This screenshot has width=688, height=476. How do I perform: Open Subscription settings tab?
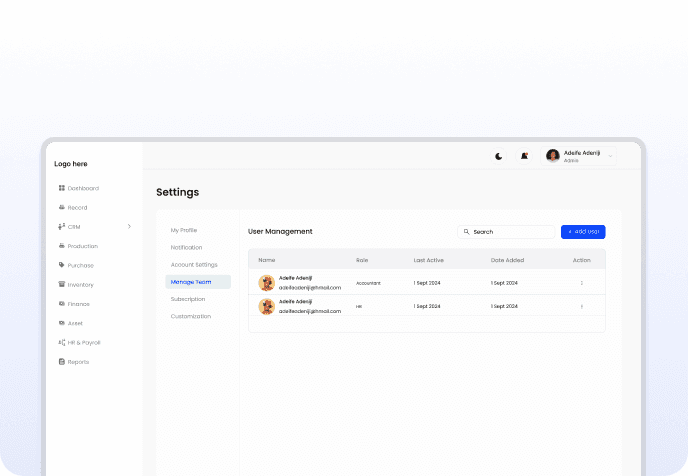188,299
